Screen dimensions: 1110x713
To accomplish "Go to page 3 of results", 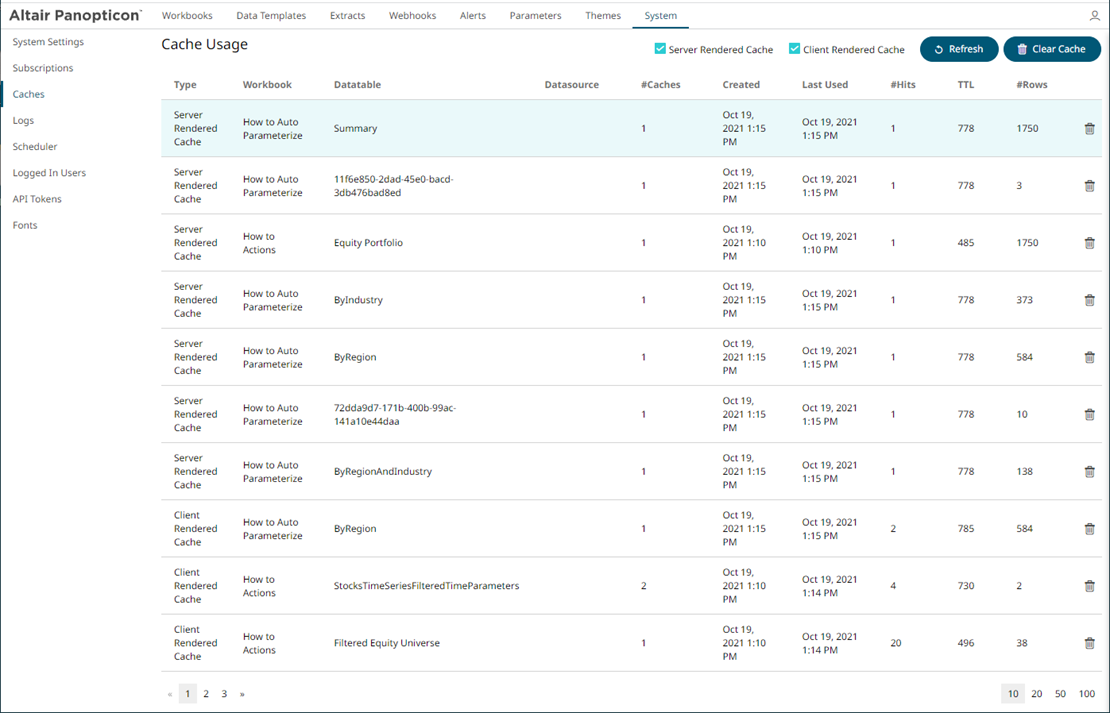I will 224,694.
